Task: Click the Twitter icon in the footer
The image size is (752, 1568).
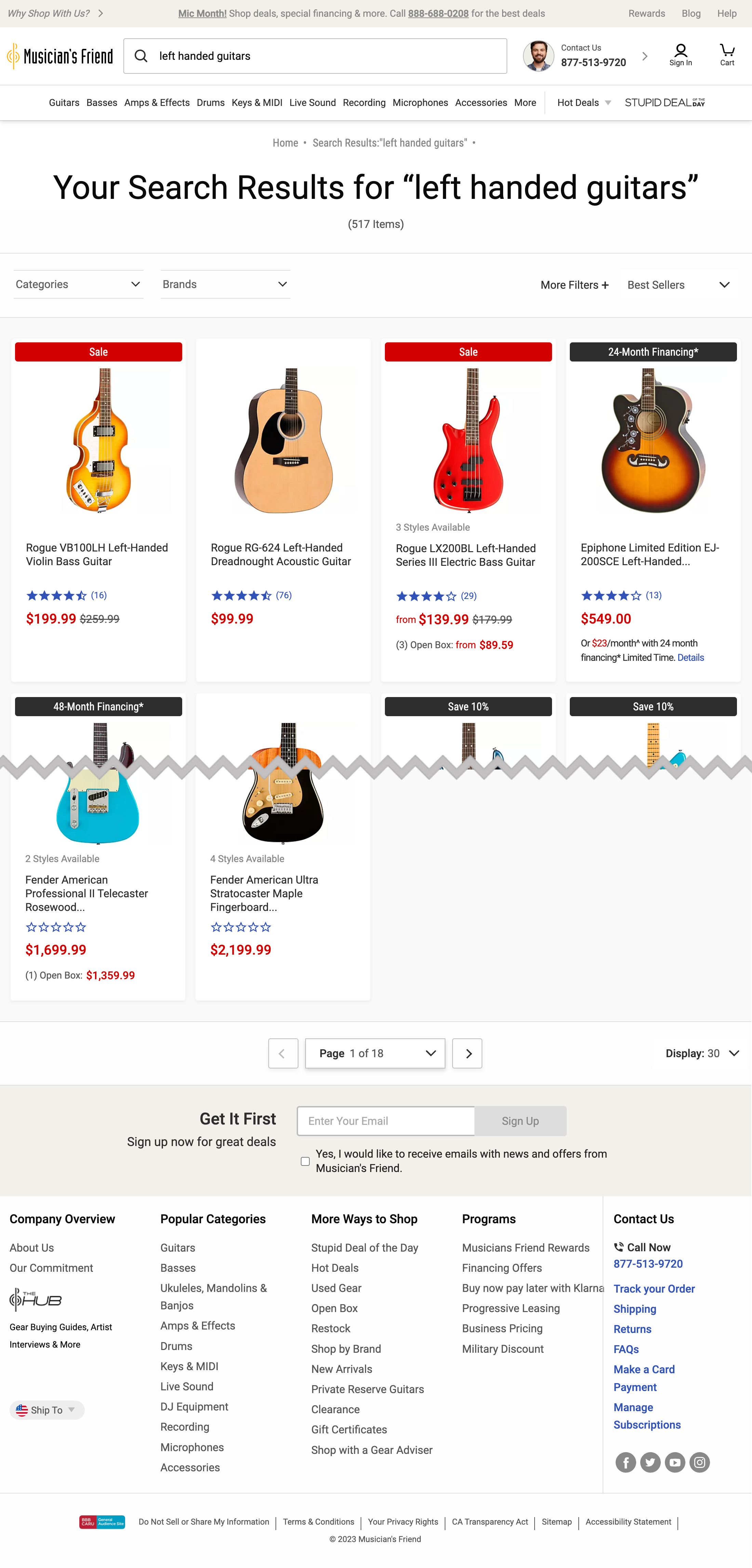Action: coord(650,1462)
